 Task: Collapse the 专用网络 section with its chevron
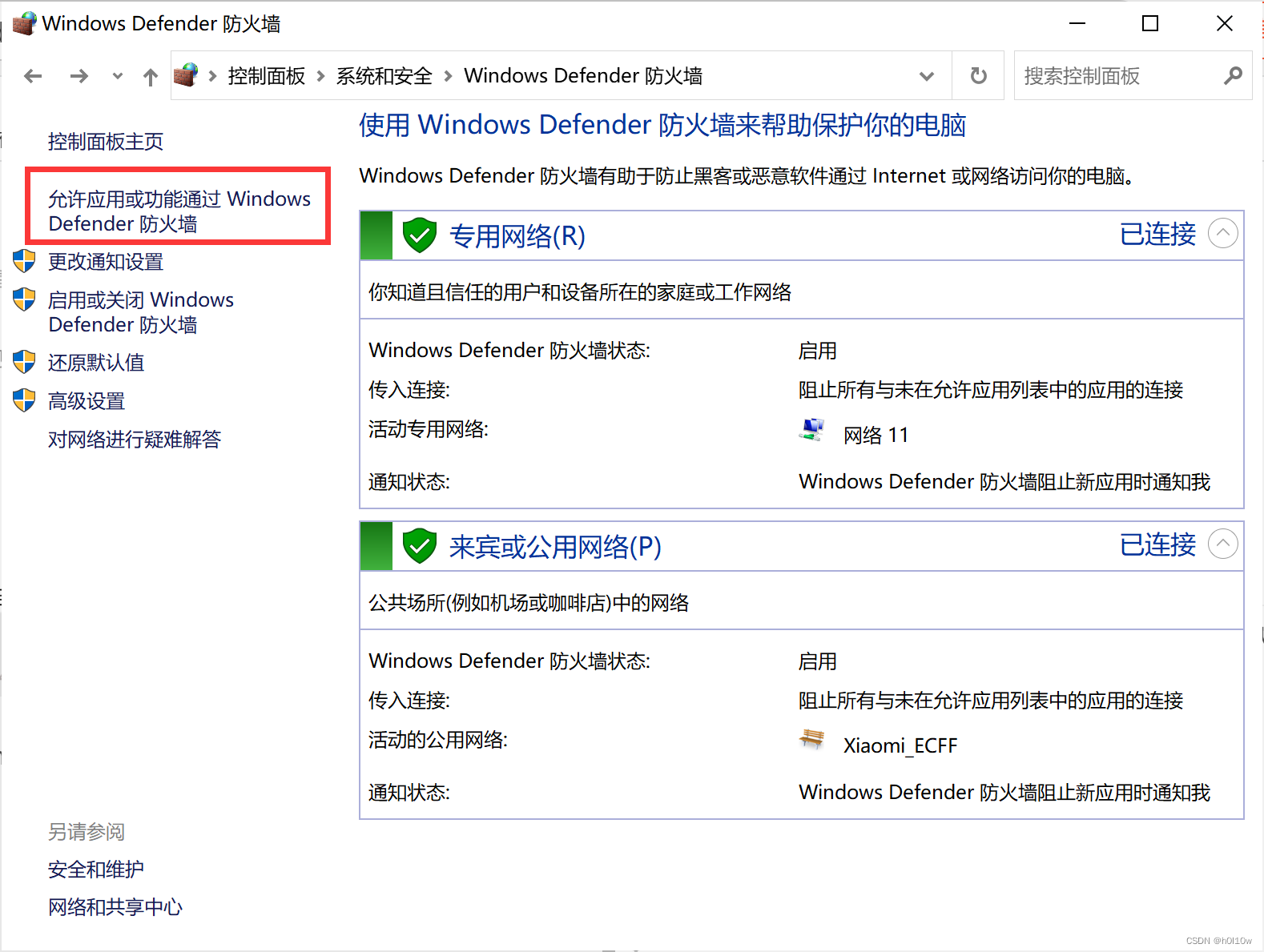1223,234
